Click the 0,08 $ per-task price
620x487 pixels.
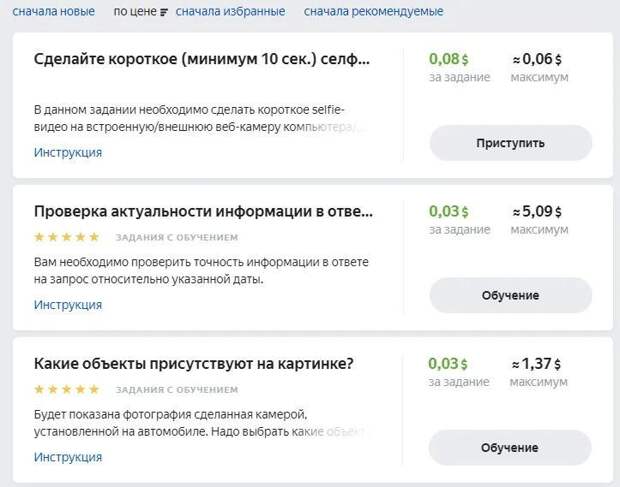448,59
